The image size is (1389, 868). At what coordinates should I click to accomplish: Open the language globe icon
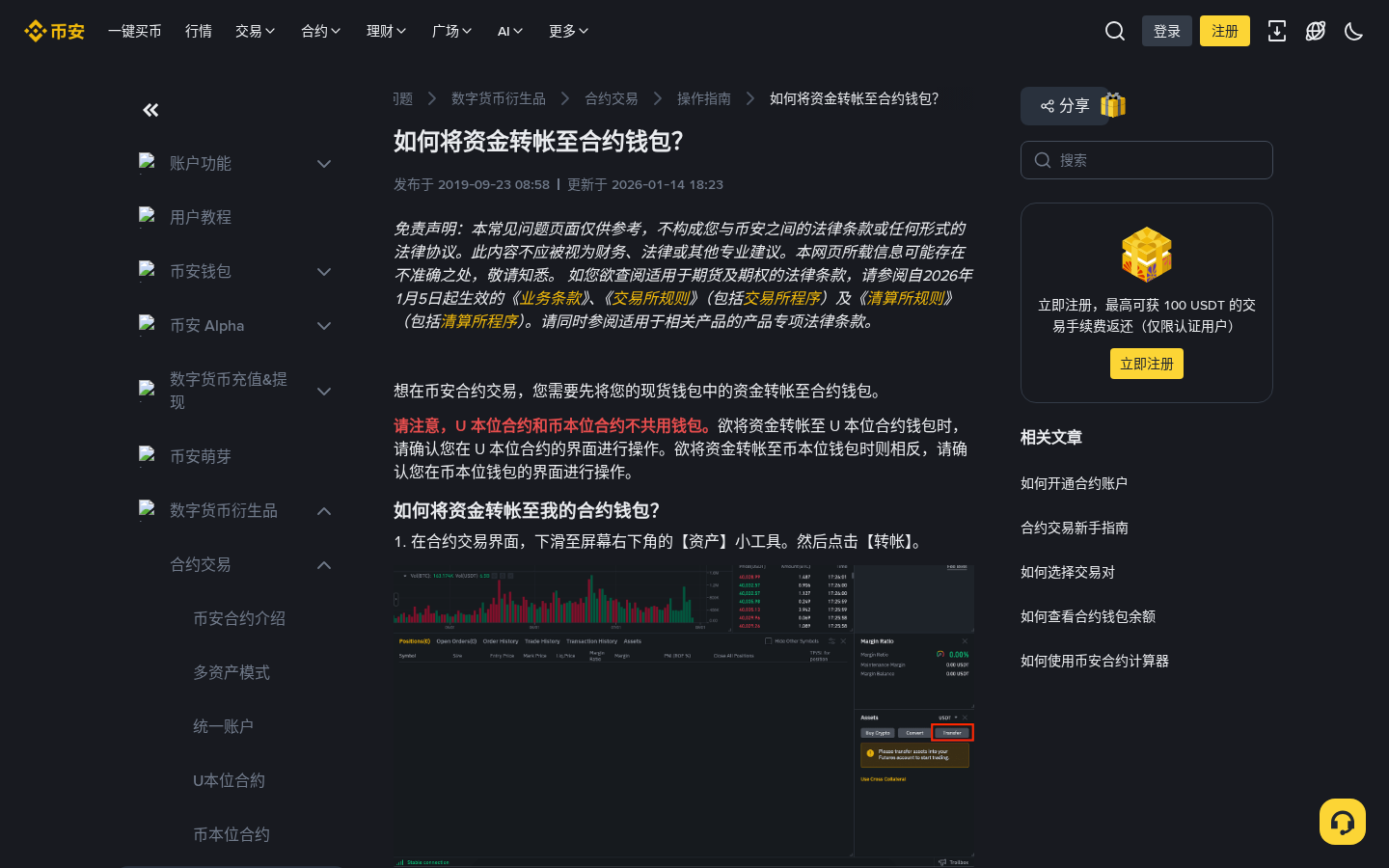point(1316,31)
